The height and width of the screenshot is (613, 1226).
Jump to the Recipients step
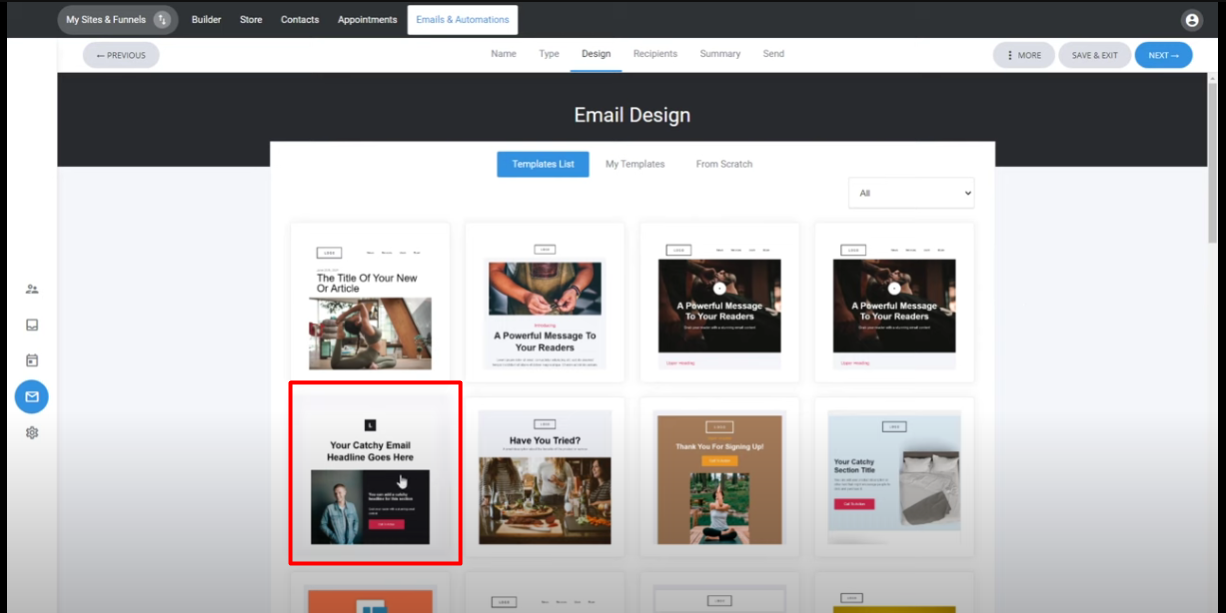click(x=655, y=54)
